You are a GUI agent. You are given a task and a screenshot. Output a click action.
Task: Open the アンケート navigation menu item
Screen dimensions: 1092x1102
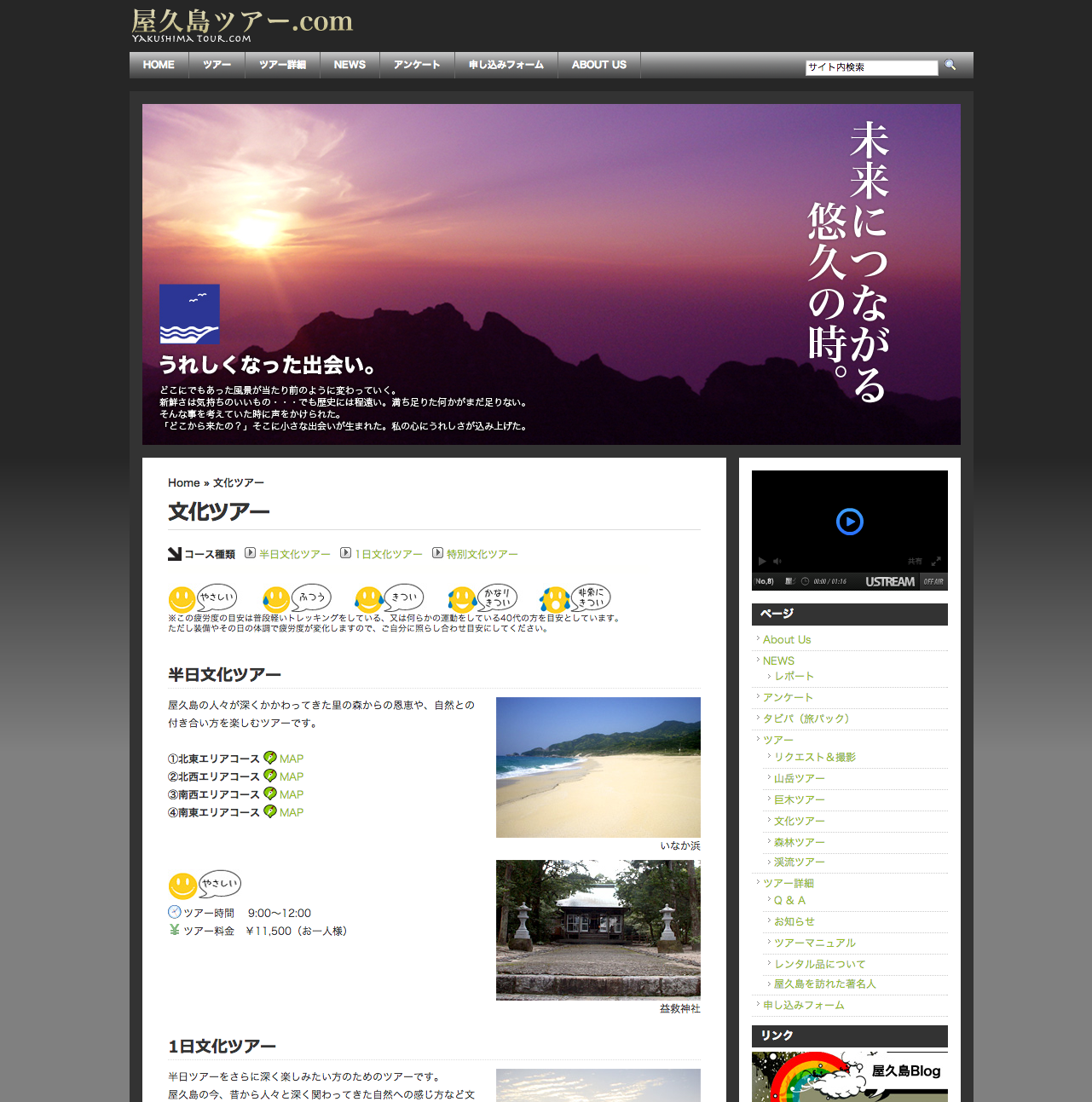tap(417, 65)
